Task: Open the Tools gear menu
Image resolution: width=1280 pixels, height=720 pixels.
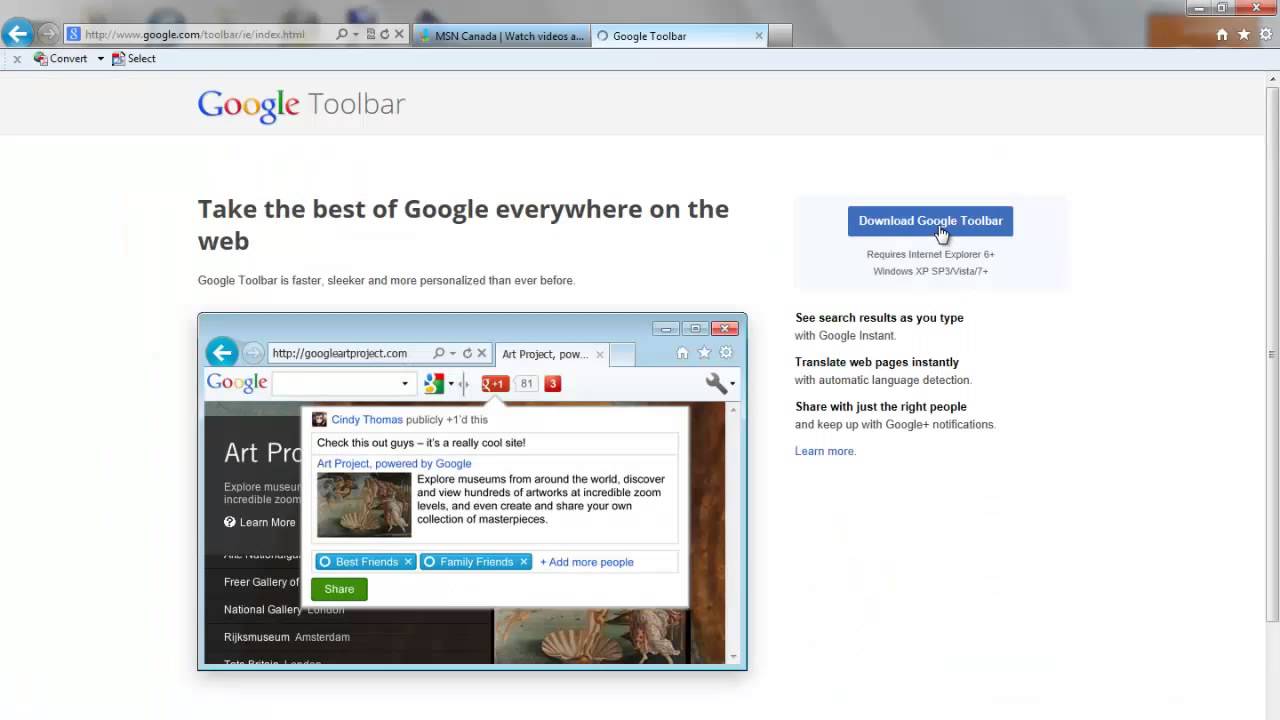Action: click(x=1266, y=34)
